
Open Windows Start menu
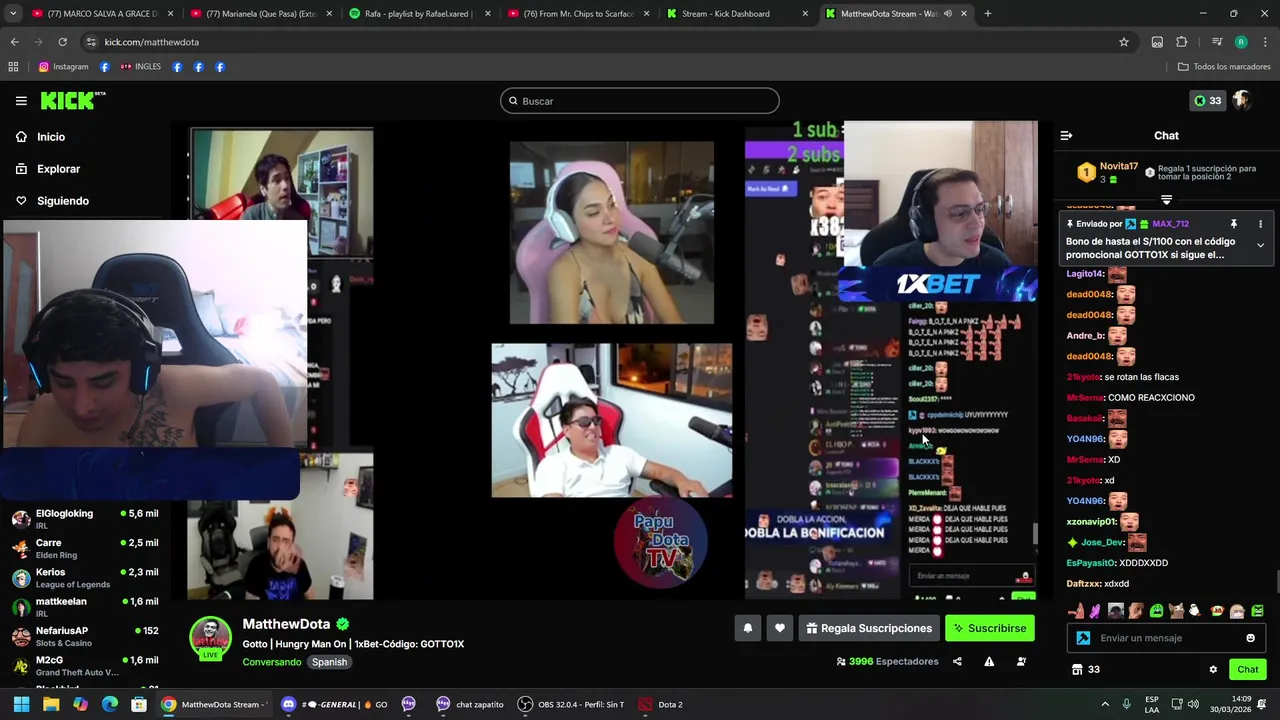[x=21, y=704]
